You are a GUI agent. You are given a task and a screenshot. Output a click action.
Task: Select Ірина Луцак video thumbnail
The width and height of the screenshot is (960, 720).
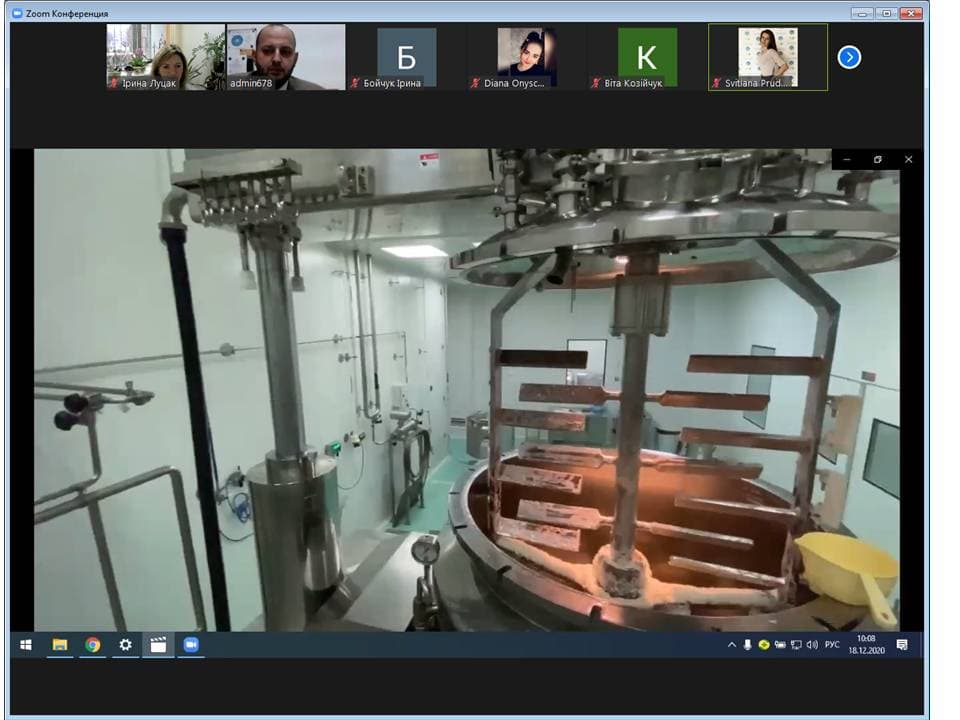(165, 57)
